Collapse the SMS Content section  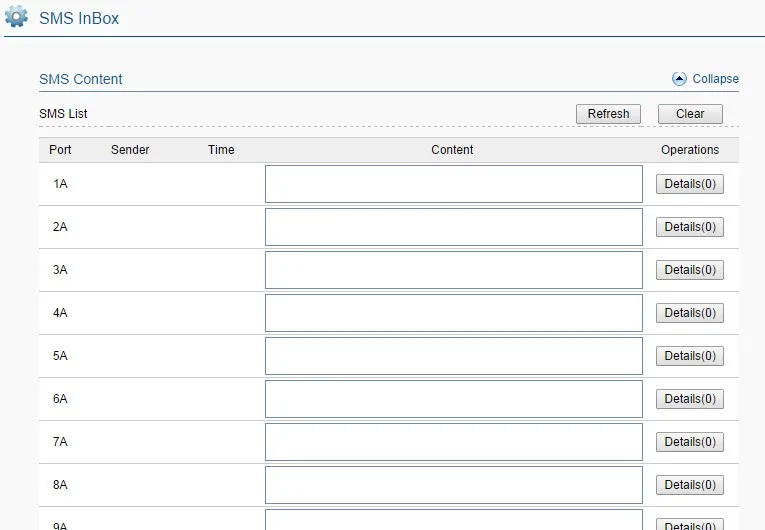(715, 79)
